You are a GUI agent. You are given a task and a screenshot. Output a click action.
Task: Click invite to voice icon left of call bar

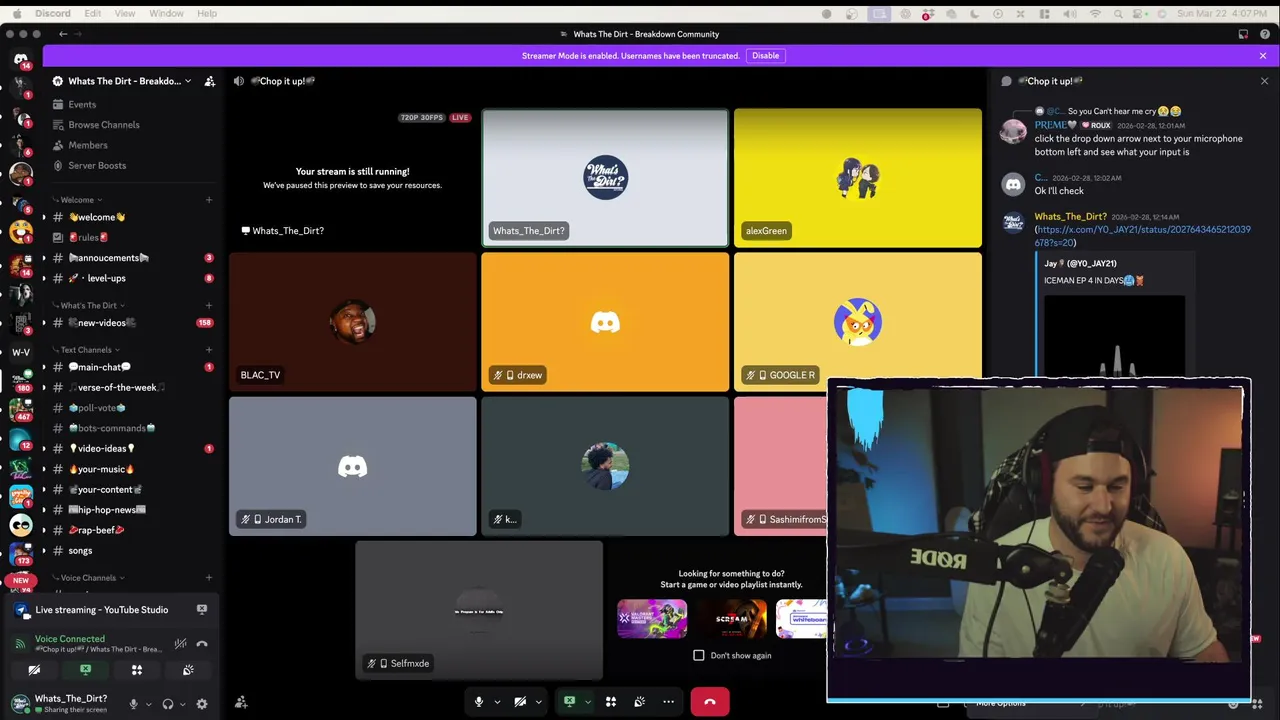[241, 703]
